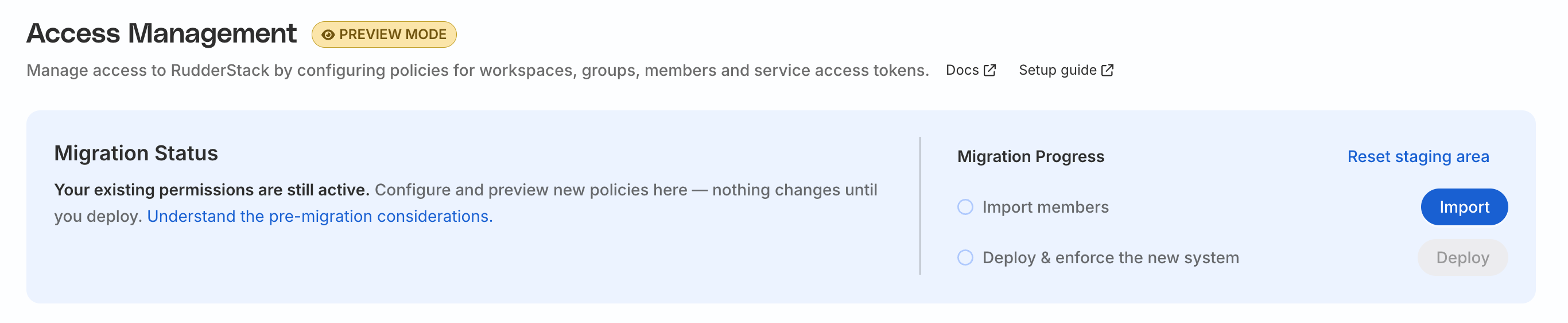Open the Docs link
1568x323 pixels.
tap(971, 70)
